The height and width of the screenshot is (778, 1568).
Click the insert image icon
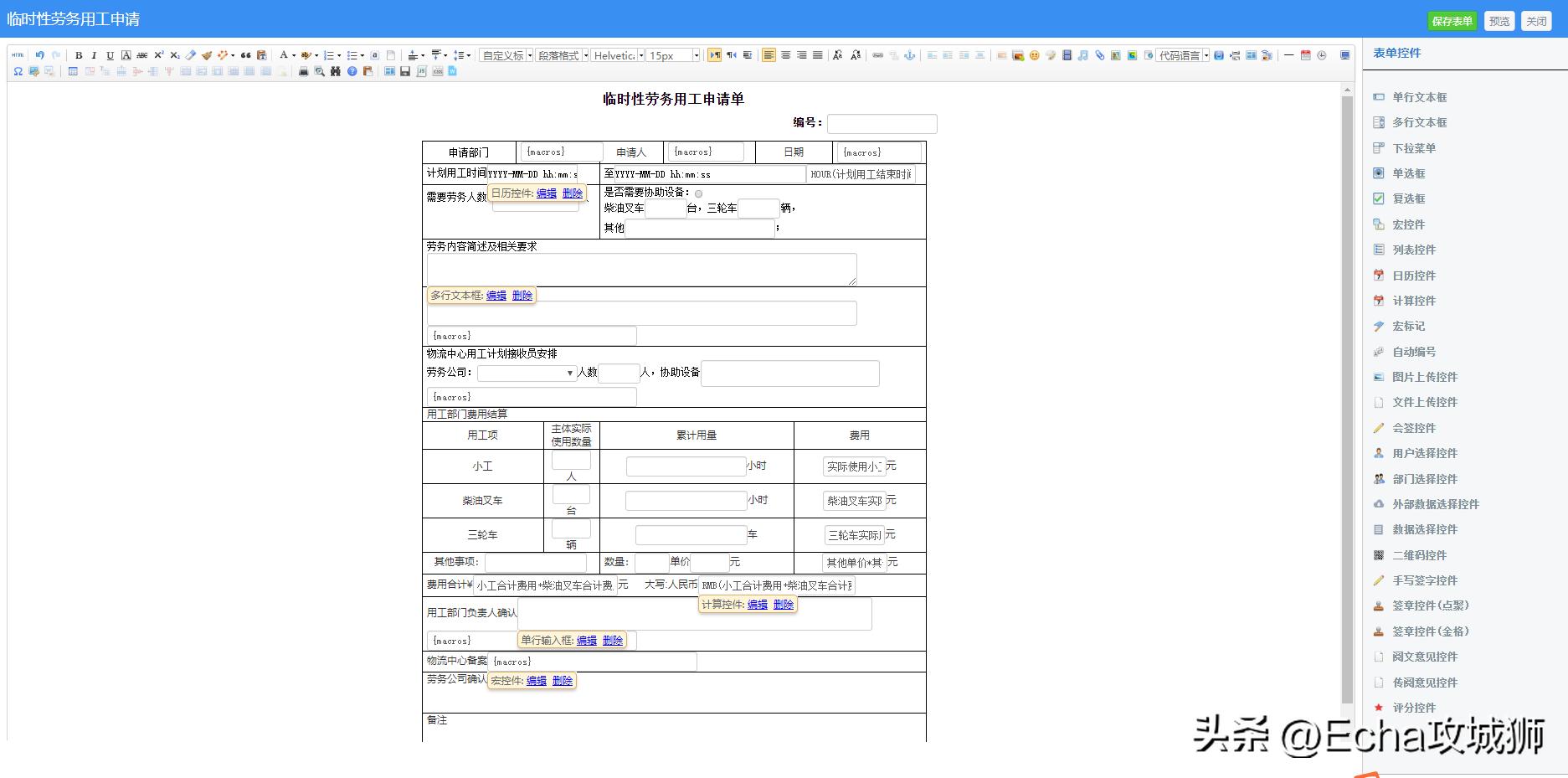(1016, 55)
